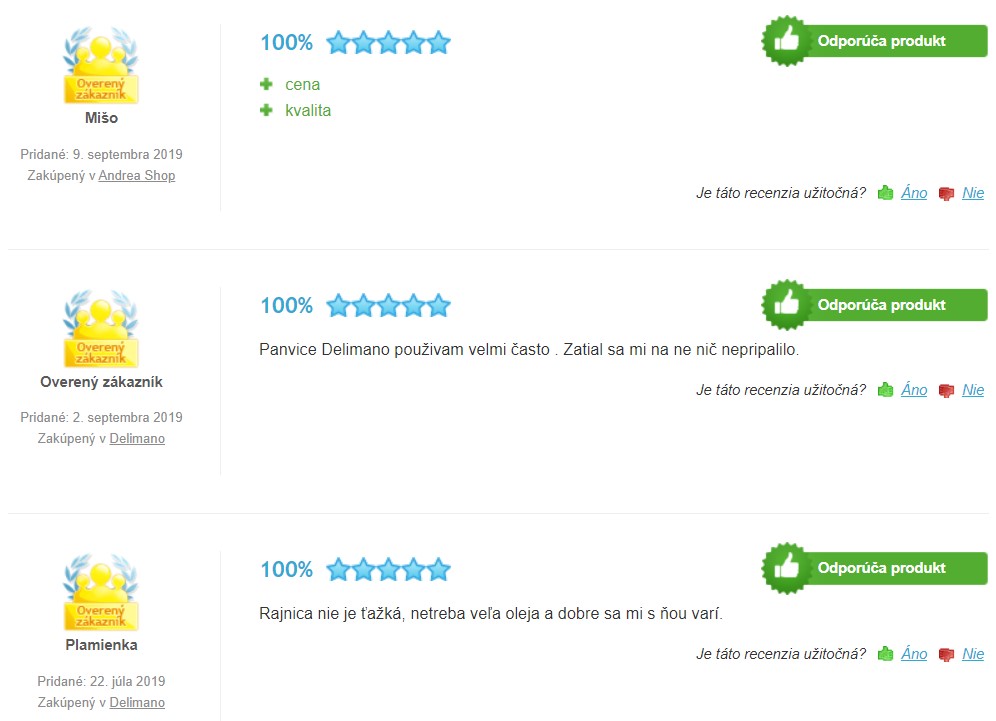Mark Mišo's review not useful with Nie

[x=973, y=193]
